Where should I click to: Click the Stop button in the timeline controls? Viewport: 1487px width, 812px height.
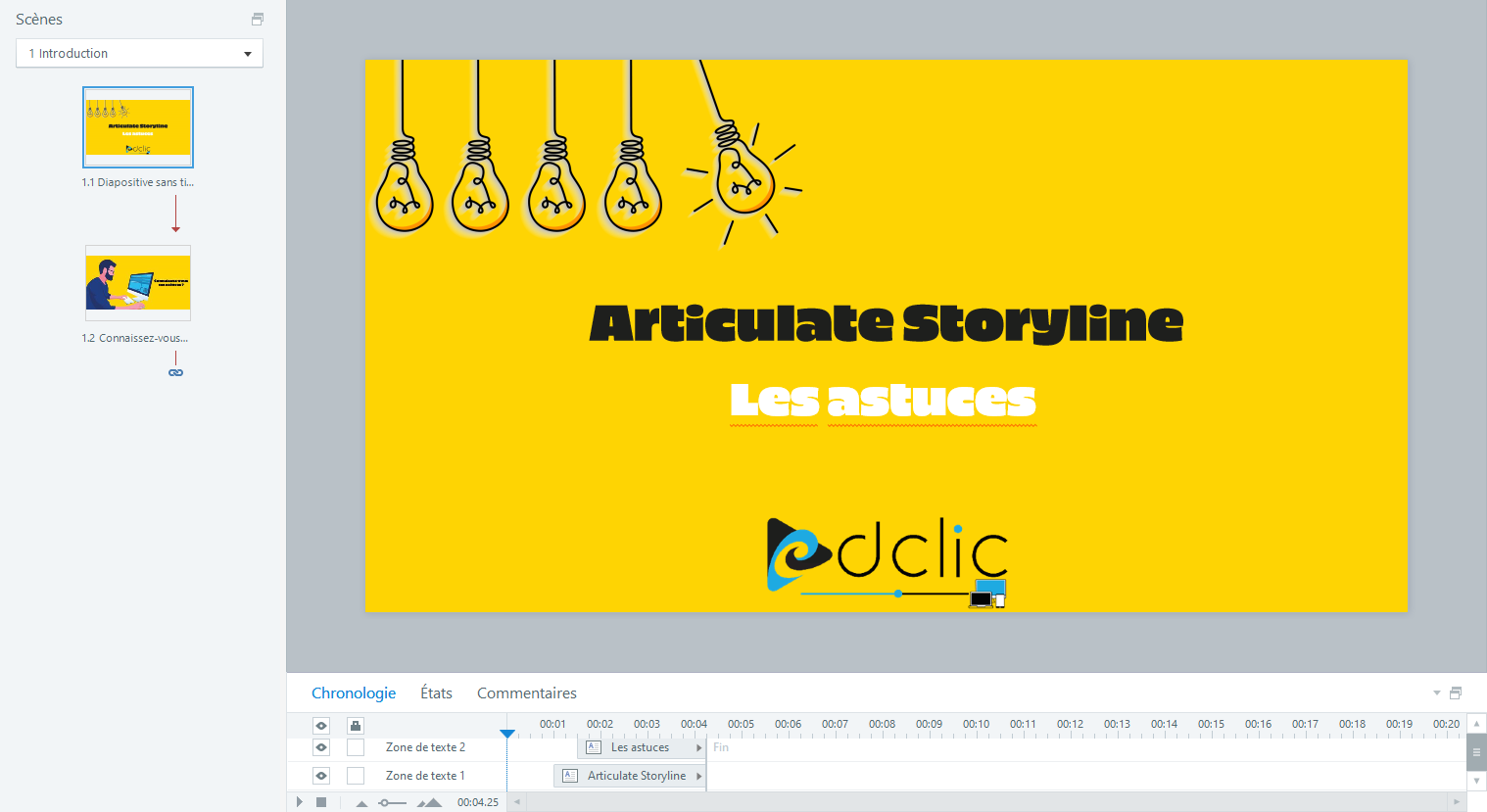pos(323,801)
